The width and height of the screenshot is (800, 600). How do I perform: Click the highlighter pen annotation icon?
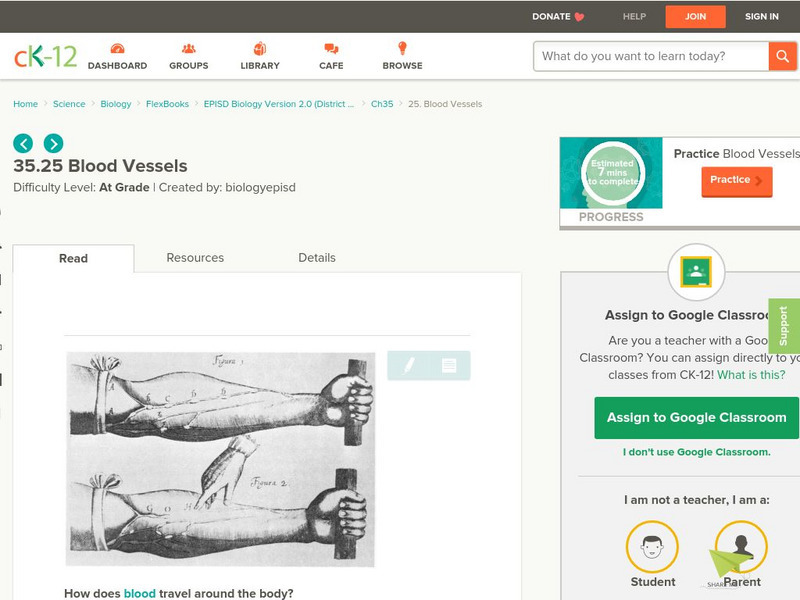[x=409, y=365]
